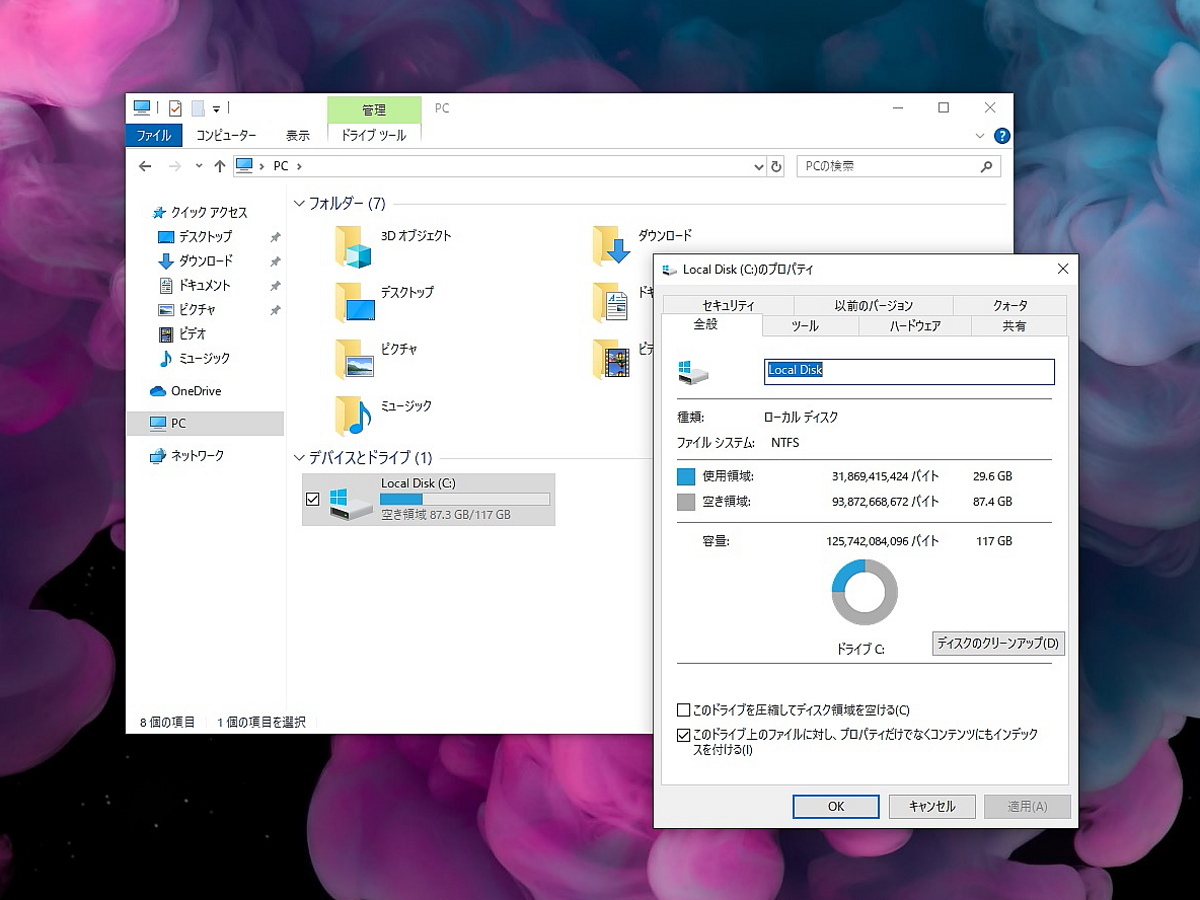This screenshot has width=1200, height=900.
Task: Select PC in the navigation pane
Action: click(x=205, y=423)
